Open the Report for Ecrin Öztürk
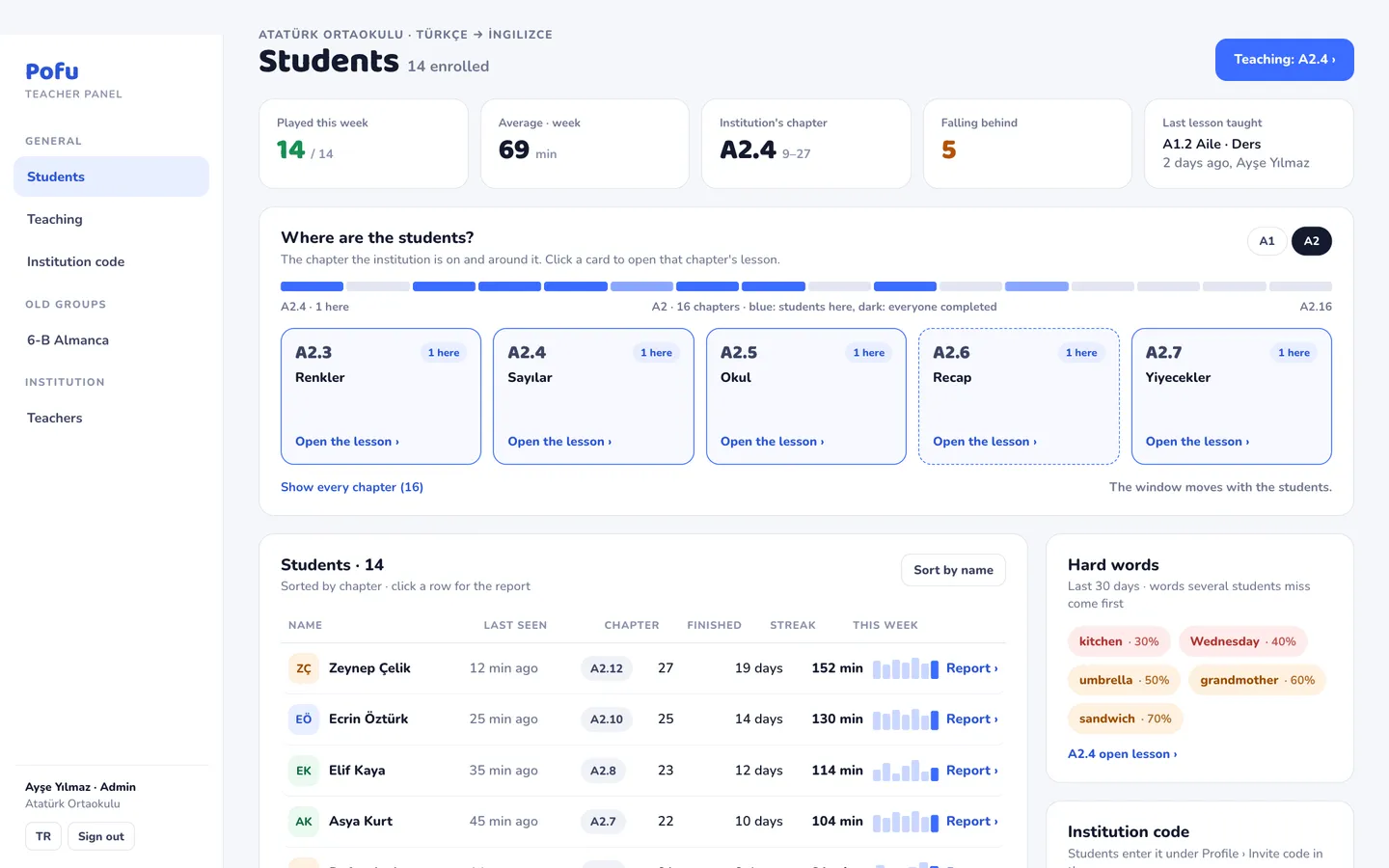 [x=972, y=719]
